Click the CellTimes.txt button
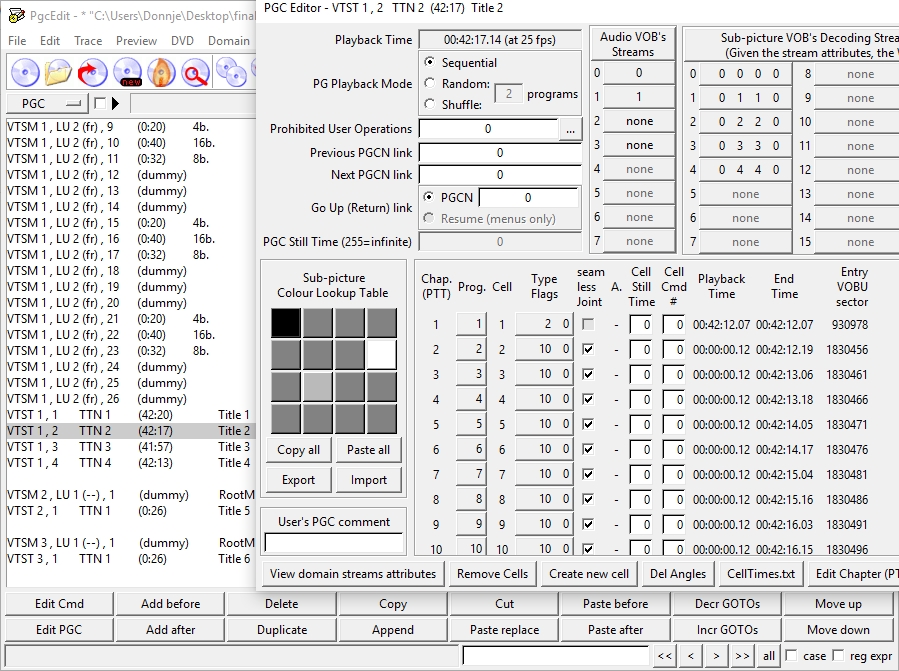The height and width of the screenshot is (671, 899). tap(761, 574)
